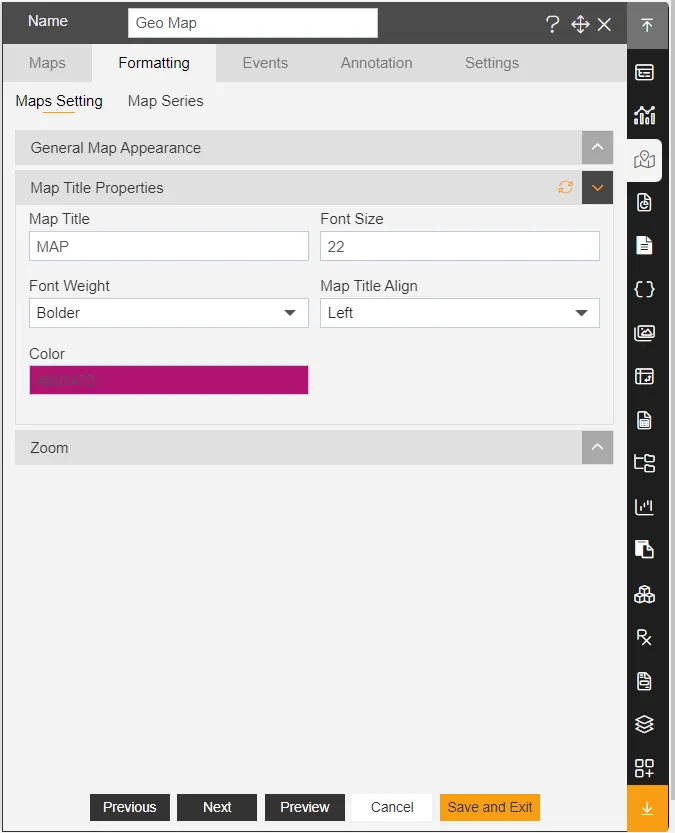The height and width of the screenshot is (833, 675).
Task: Click the Preview button
Action: coord(305,807)
